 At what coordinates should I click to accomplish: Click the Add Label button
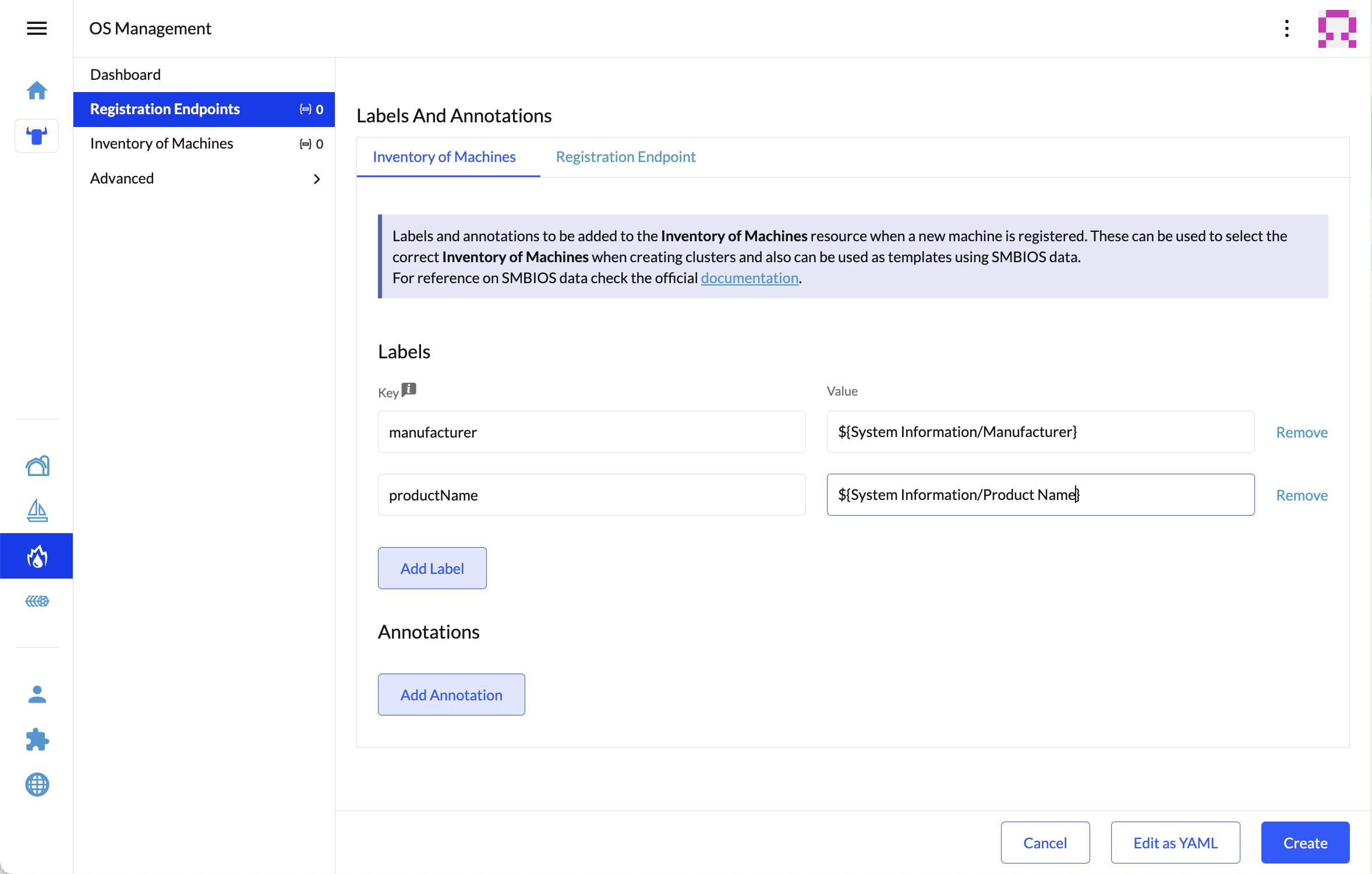pos(432,568)
